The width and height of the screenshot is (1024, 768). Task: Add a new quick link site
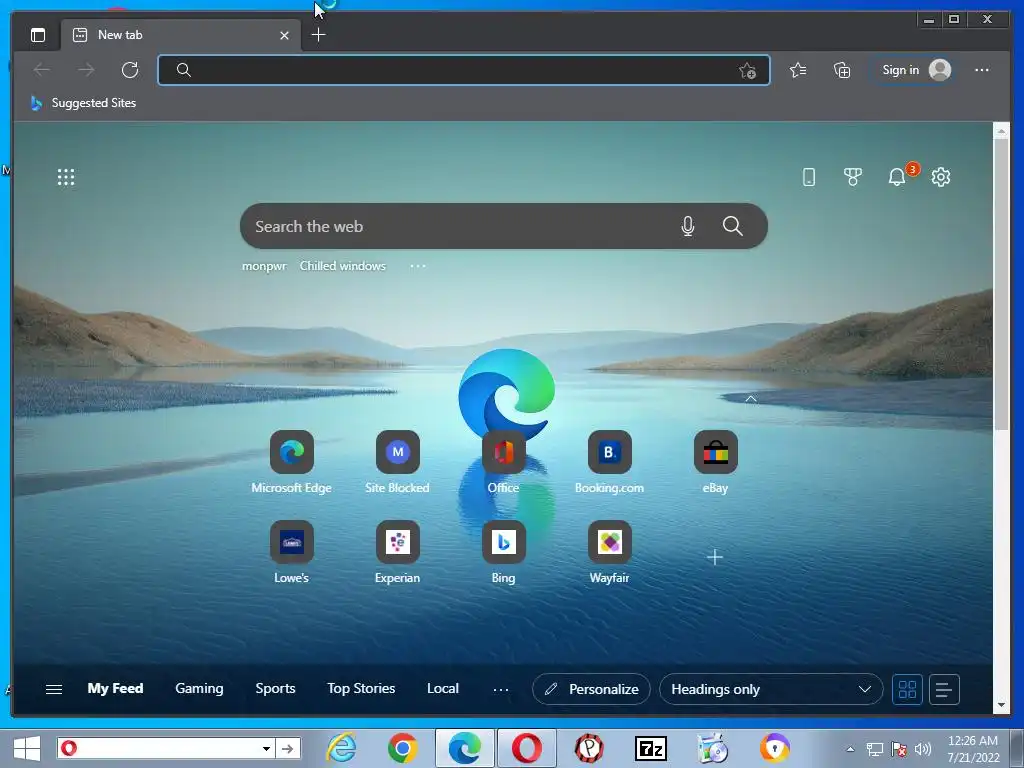pos(715,557)
